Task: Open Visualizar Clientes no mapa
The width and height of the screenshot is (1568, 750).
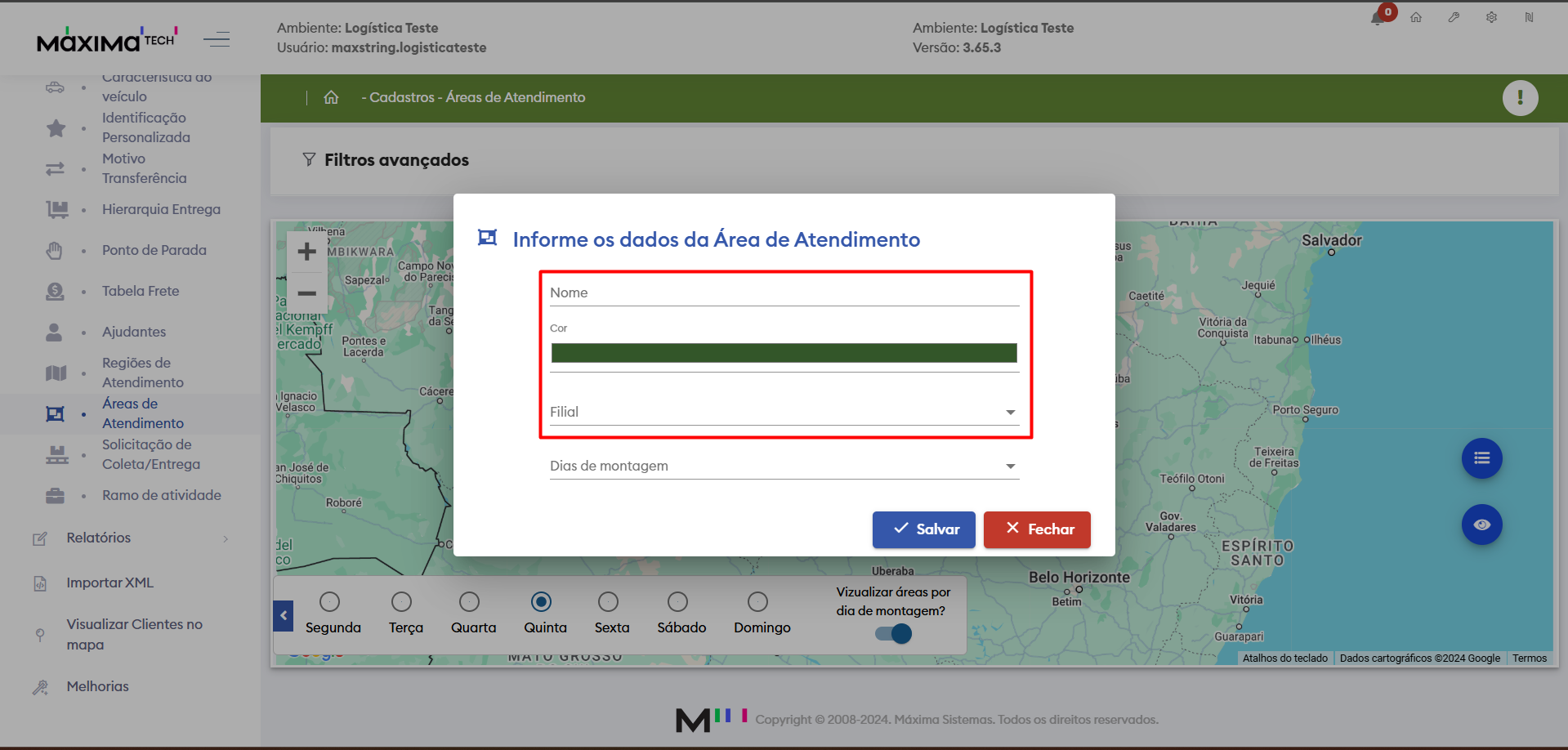Action: (135, 634)
